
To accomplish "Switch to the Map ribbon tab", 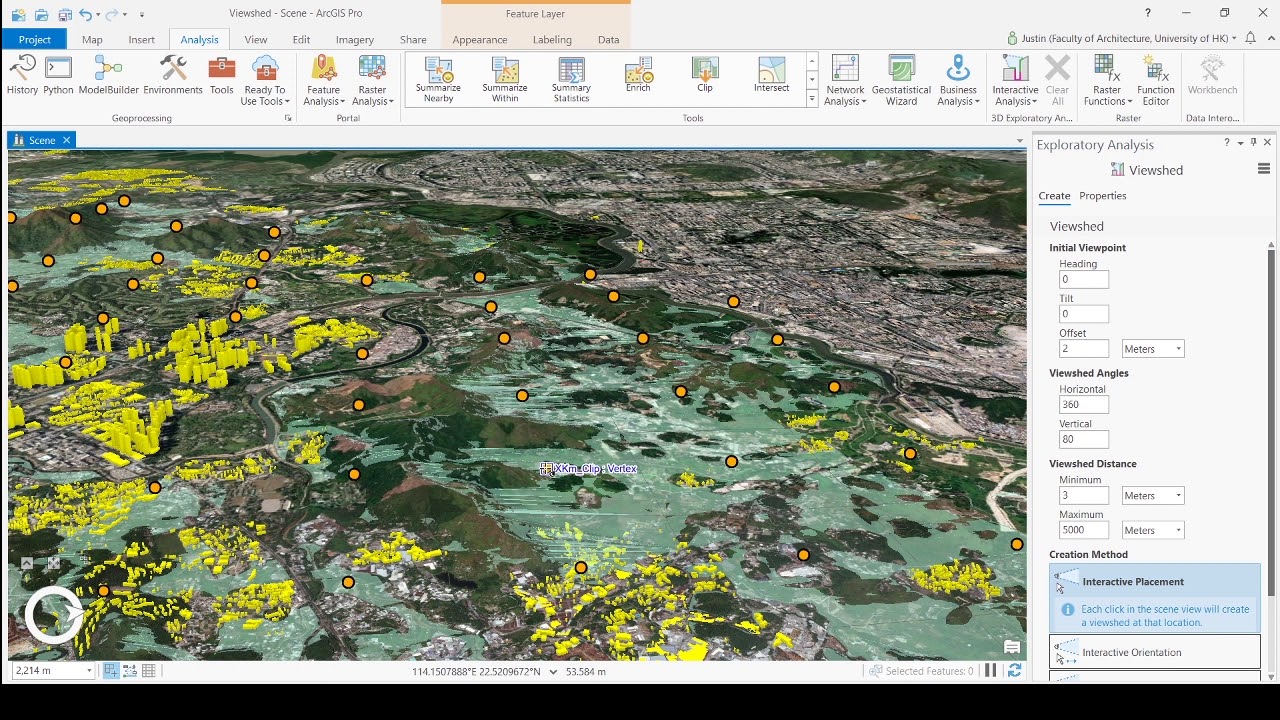I will [x=92, y=39].
